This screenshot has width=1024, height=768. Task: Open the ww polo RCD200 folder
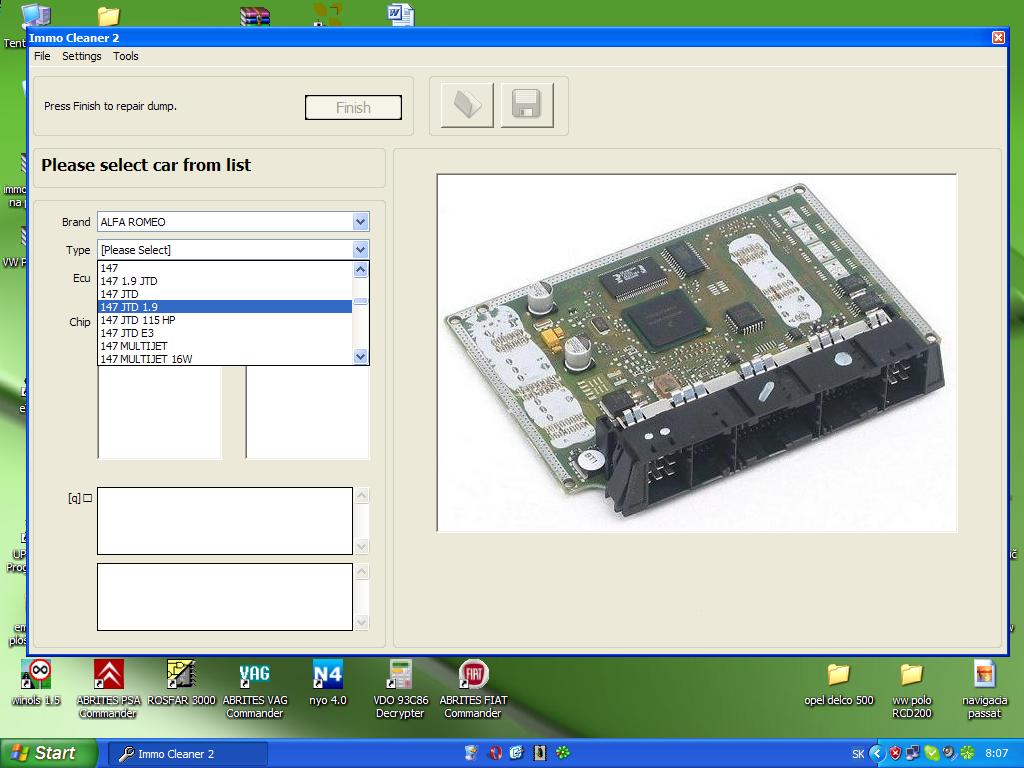[912, 689]
